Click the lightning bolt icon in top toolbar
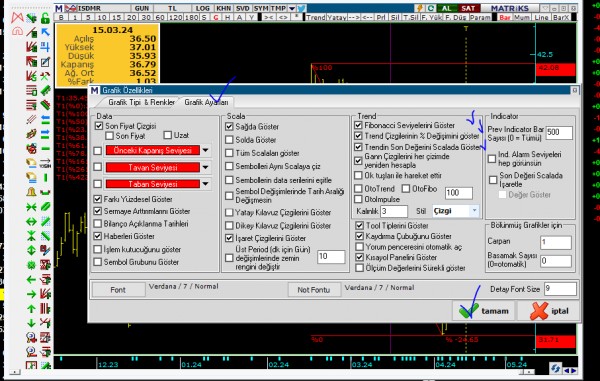This screenshot has height=381, width=600. (x=420, y=8)
